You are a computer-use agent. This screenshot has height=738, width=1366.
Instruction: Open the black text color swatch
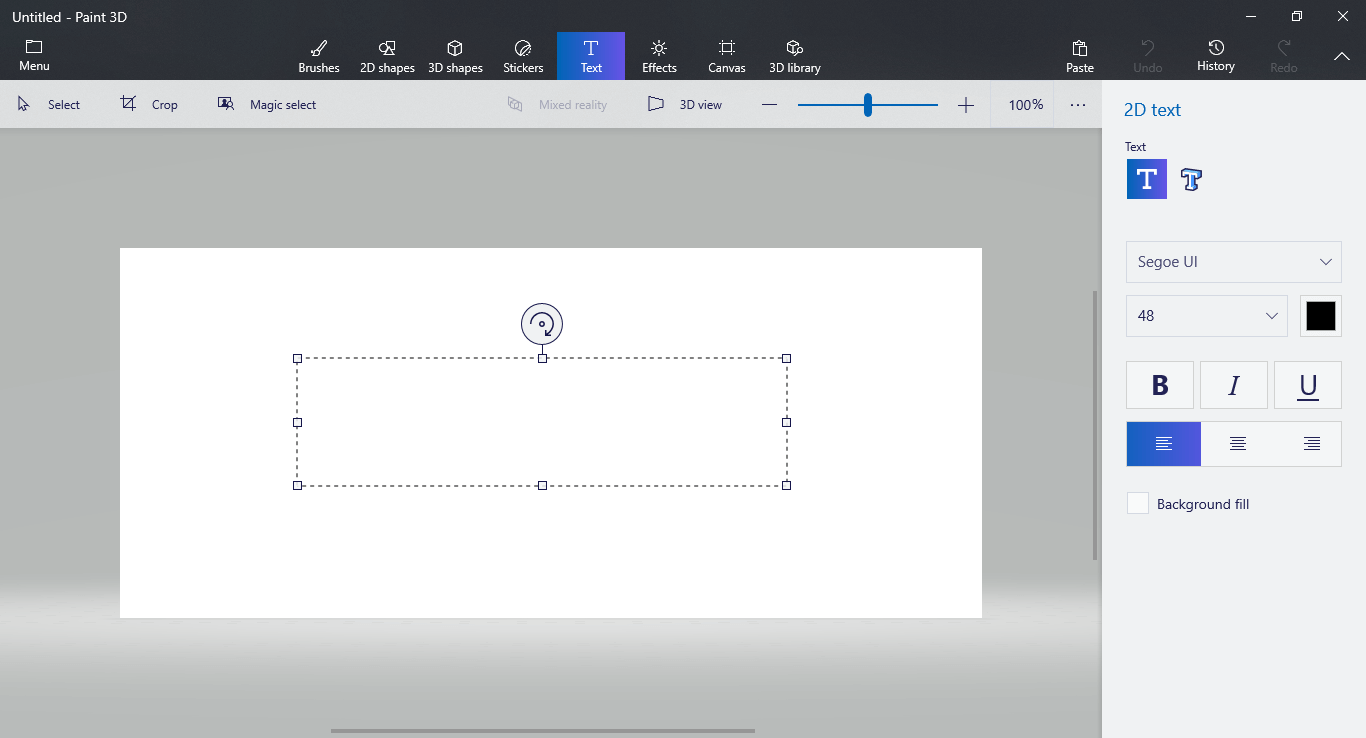(1321, 315)
